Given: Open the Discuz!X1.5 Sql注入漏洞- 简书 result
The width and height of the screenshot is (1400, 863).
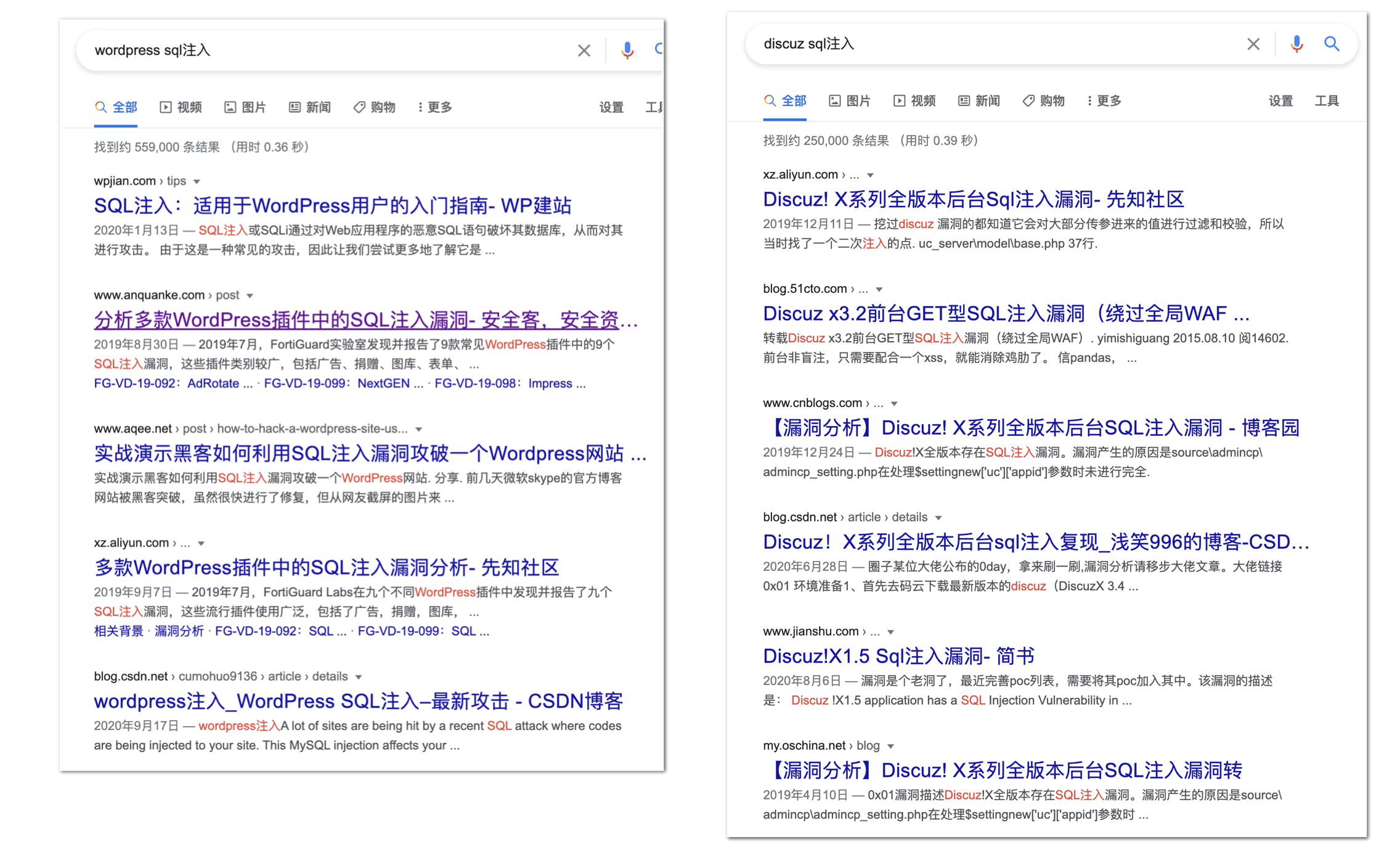Looking at the screenshot, I should point(898,656).
